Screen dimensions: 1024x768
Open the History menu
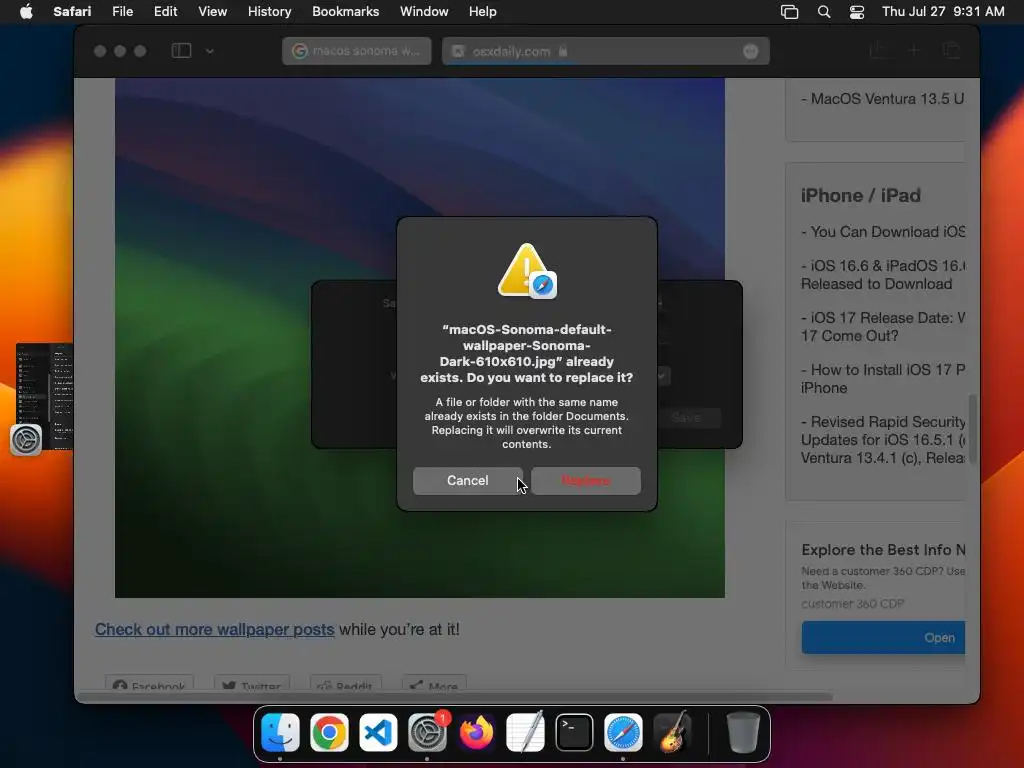pos(269,12)
